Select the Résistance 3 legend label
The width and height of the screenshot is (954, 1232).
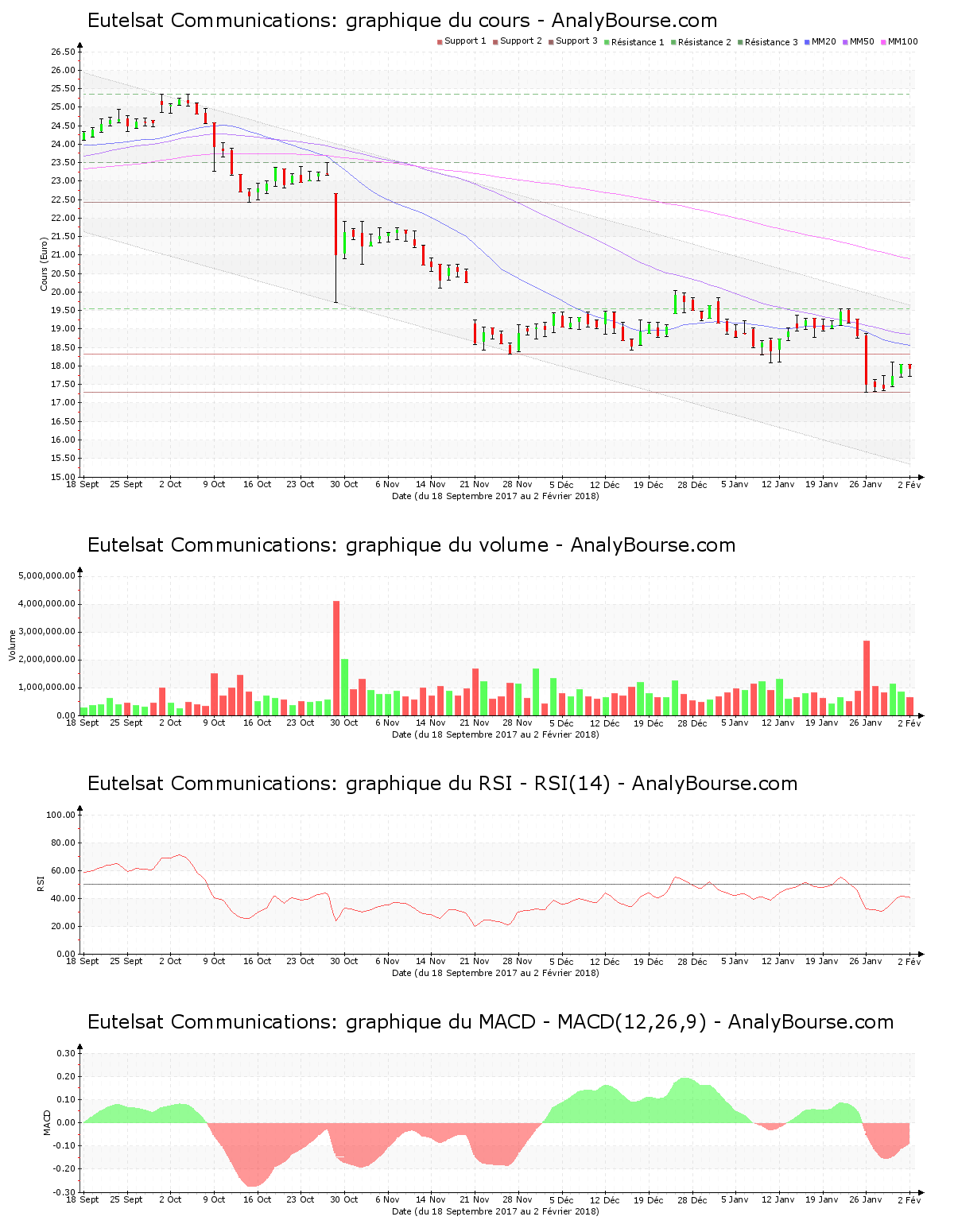(x=771, y=42)
